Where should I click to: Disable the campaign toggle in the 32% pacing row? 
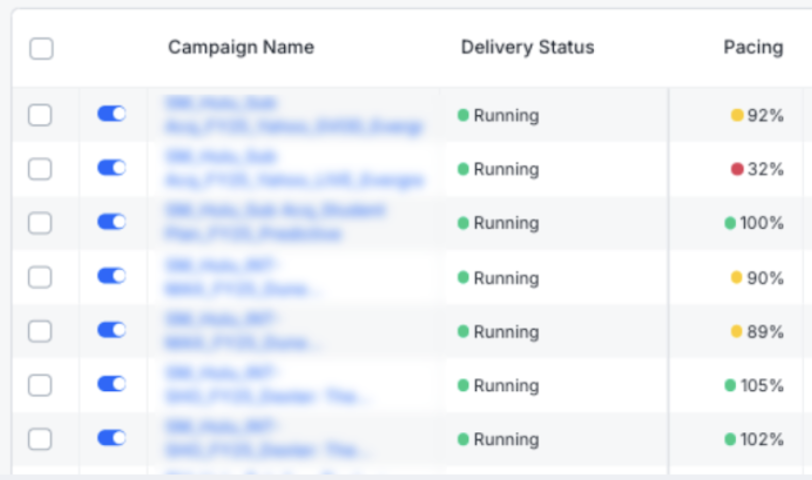coord(112,168)
